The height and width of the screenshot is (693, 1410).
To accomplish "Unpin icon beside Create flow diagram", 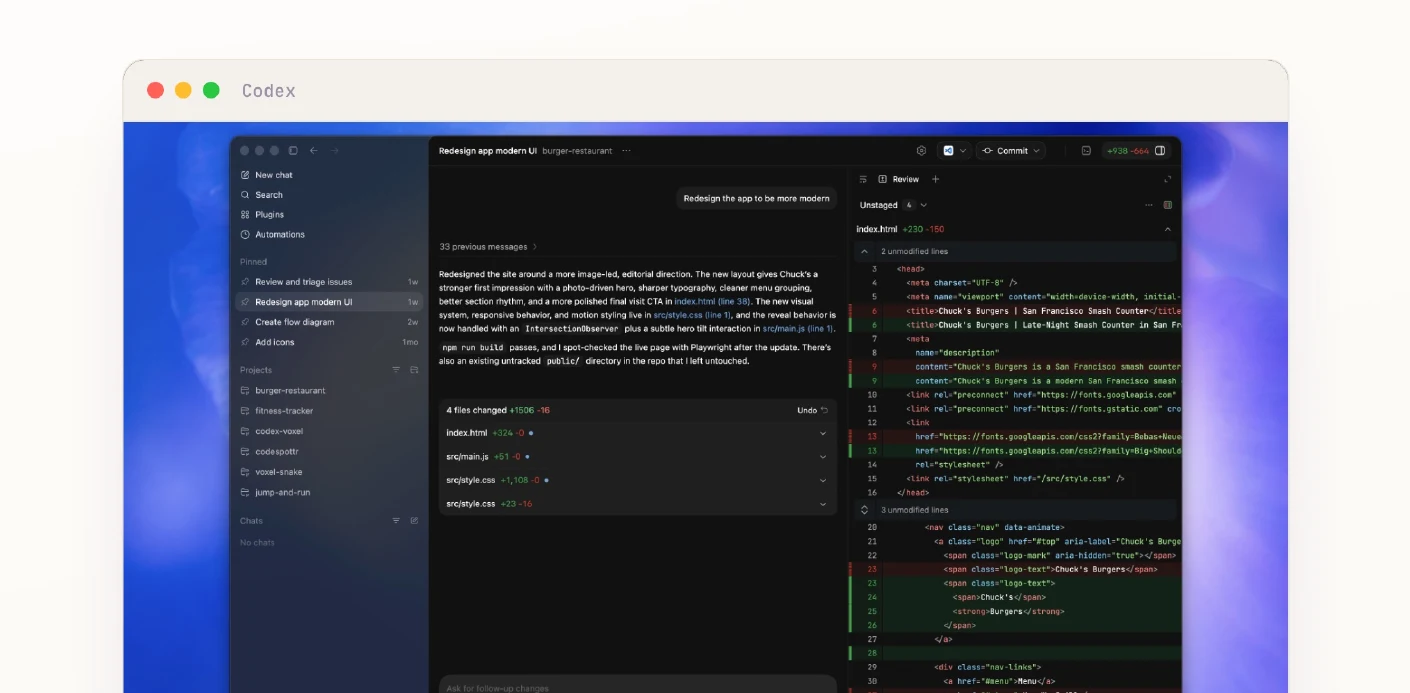I will 245,322.
